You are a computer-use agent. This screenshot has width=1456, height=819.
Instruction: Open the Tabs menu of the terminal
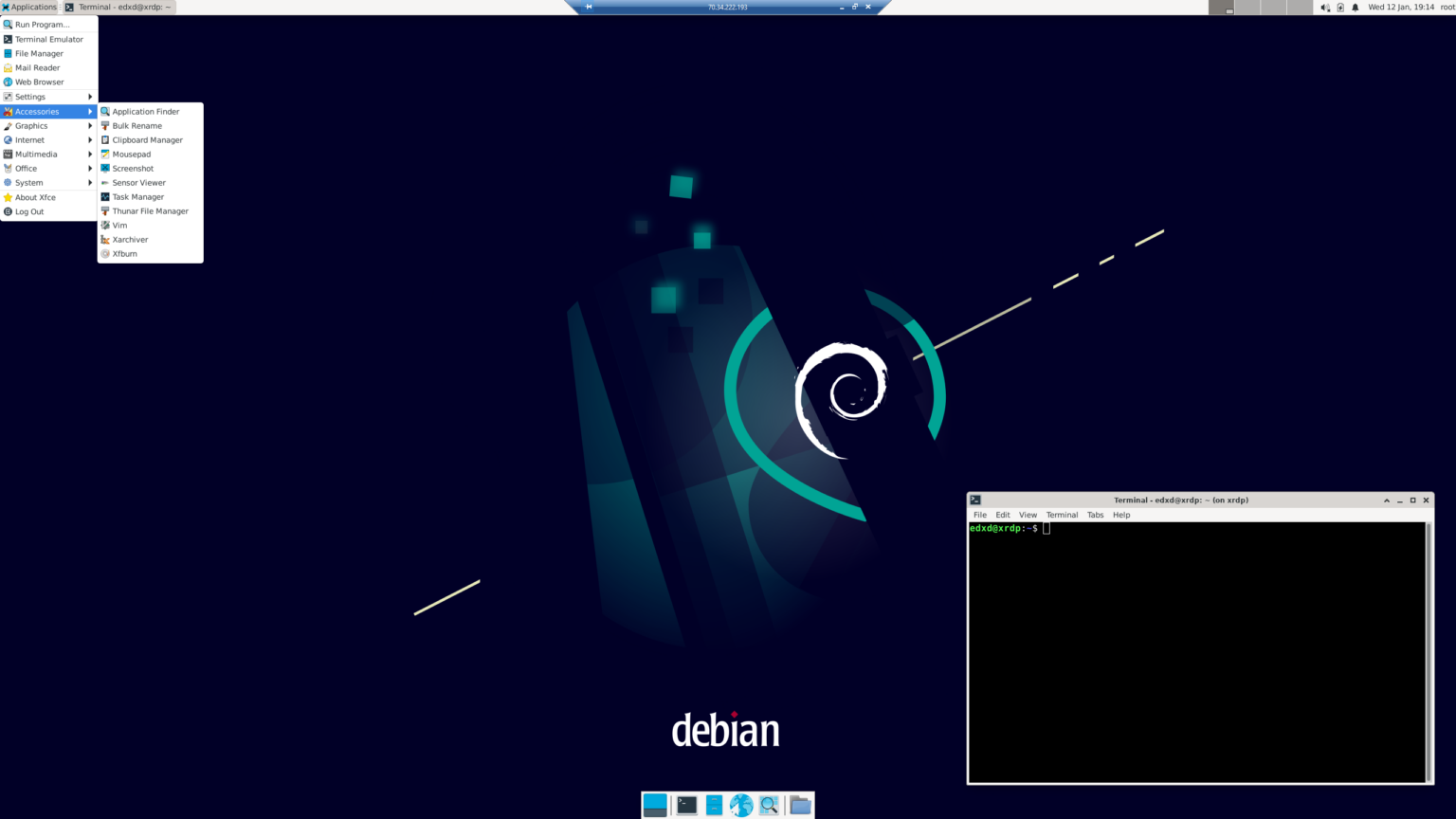coord(1096,515)
